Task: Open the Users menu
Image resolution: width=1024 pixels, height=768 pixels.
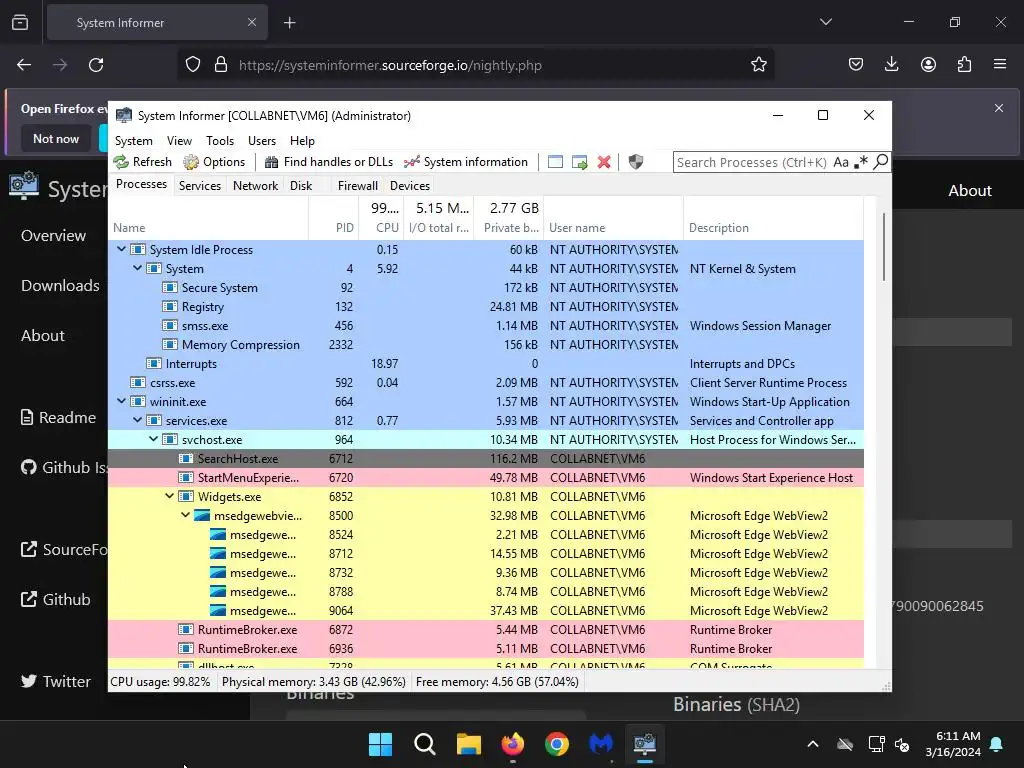Action: pos(262,141)
